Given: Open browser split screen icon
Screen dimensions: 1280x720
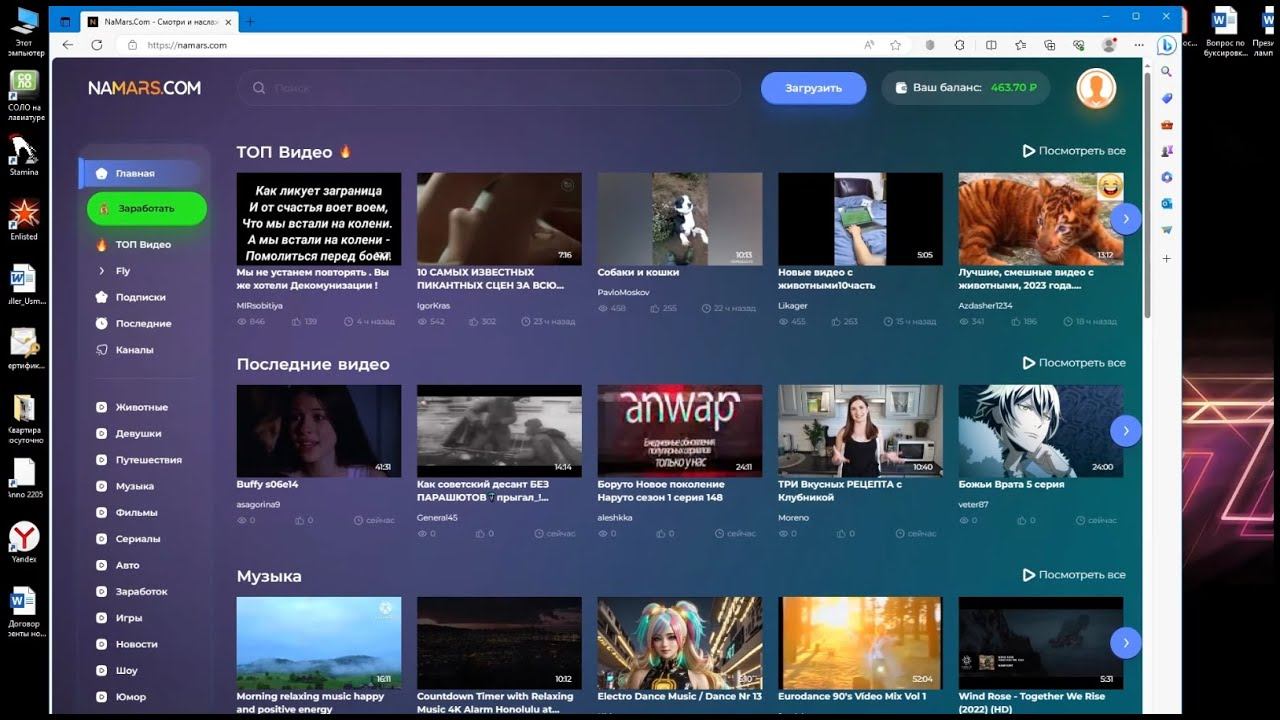Looking at the screenshot, I should pyautogui.click(x=991, y=45).
